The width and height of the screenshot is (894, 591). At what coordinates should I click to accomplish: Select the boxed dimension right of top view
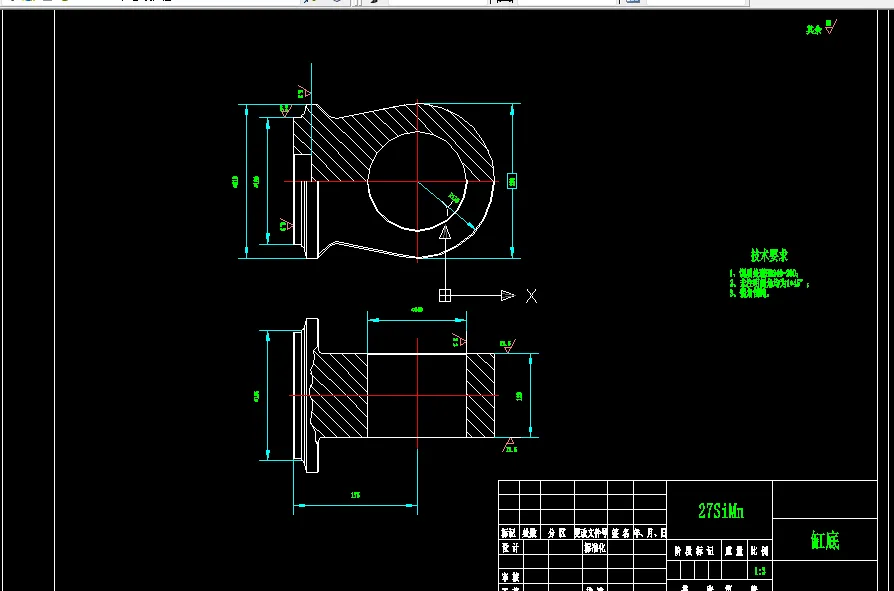pyautogui.click(x=512, y=181)
